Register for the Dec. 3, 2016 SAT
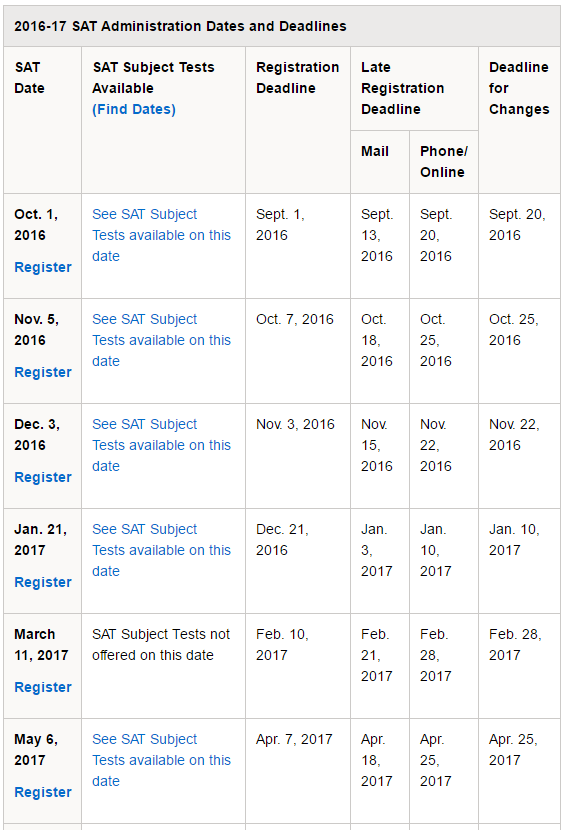The image size is (566, 830). click(x=43, y=477)
